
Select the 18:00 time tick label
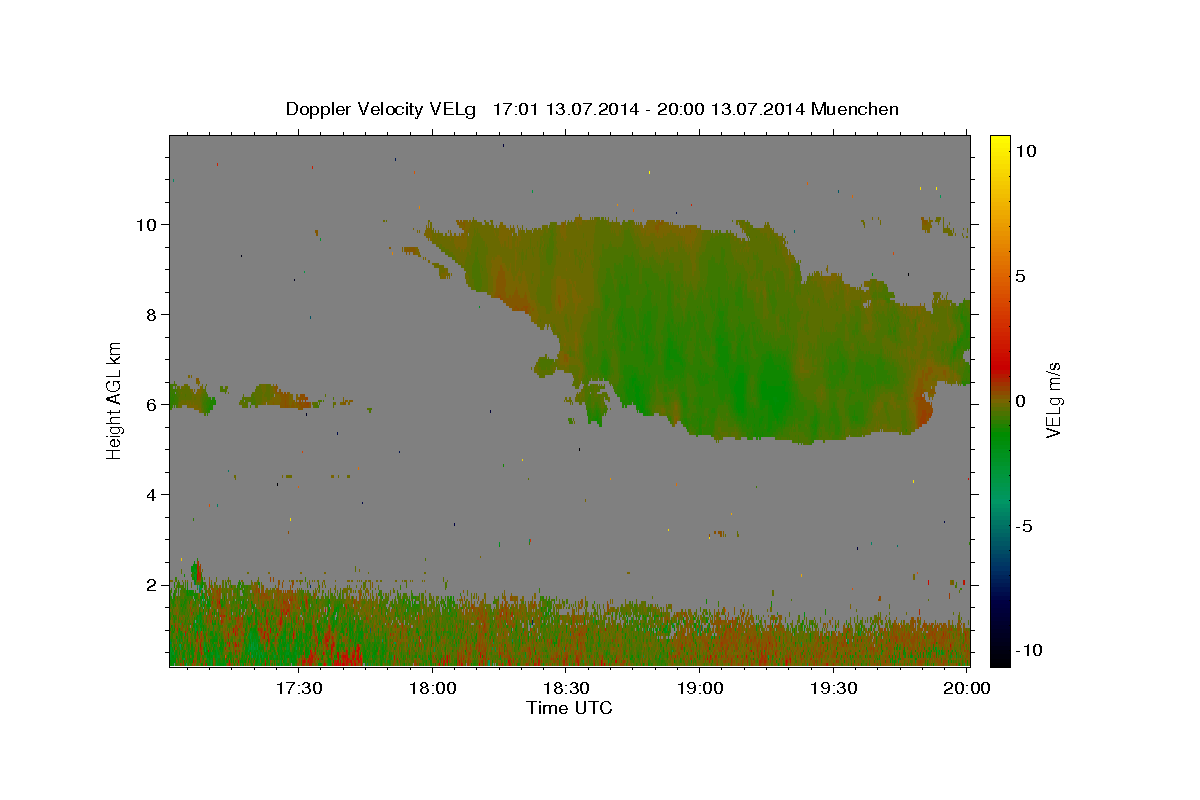coord(433,688)
